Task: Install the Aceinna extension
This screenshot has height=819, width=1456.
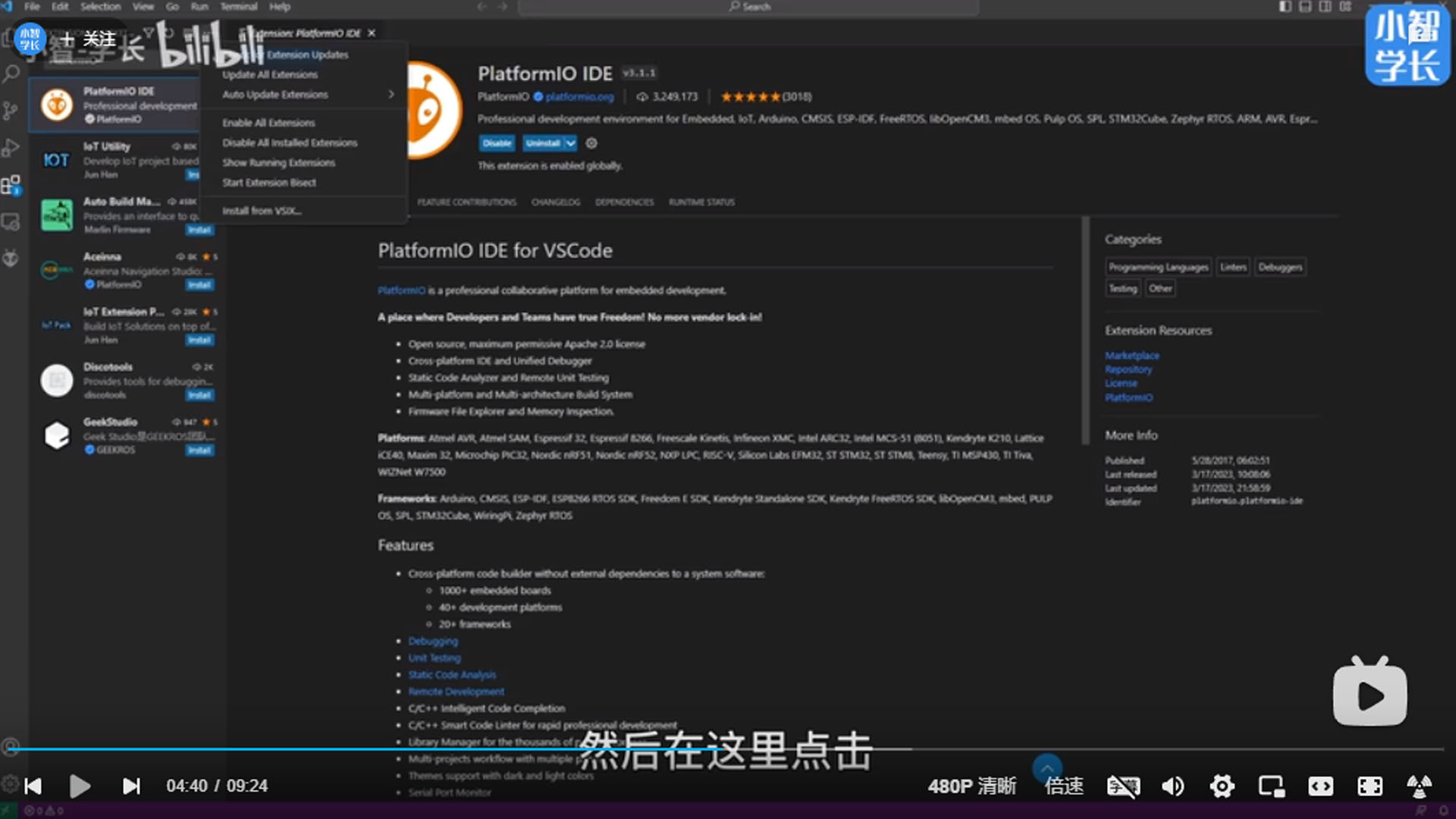Action: [x=199, y=285]
